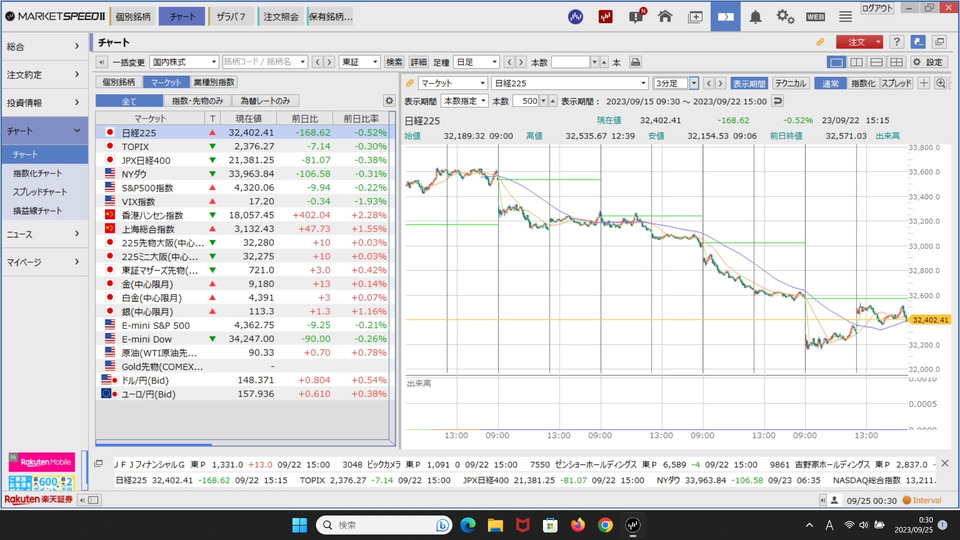Click the orange link icon beside 注文 button
Viewport: 960px width, 540px height.
(x=820, y=42)
